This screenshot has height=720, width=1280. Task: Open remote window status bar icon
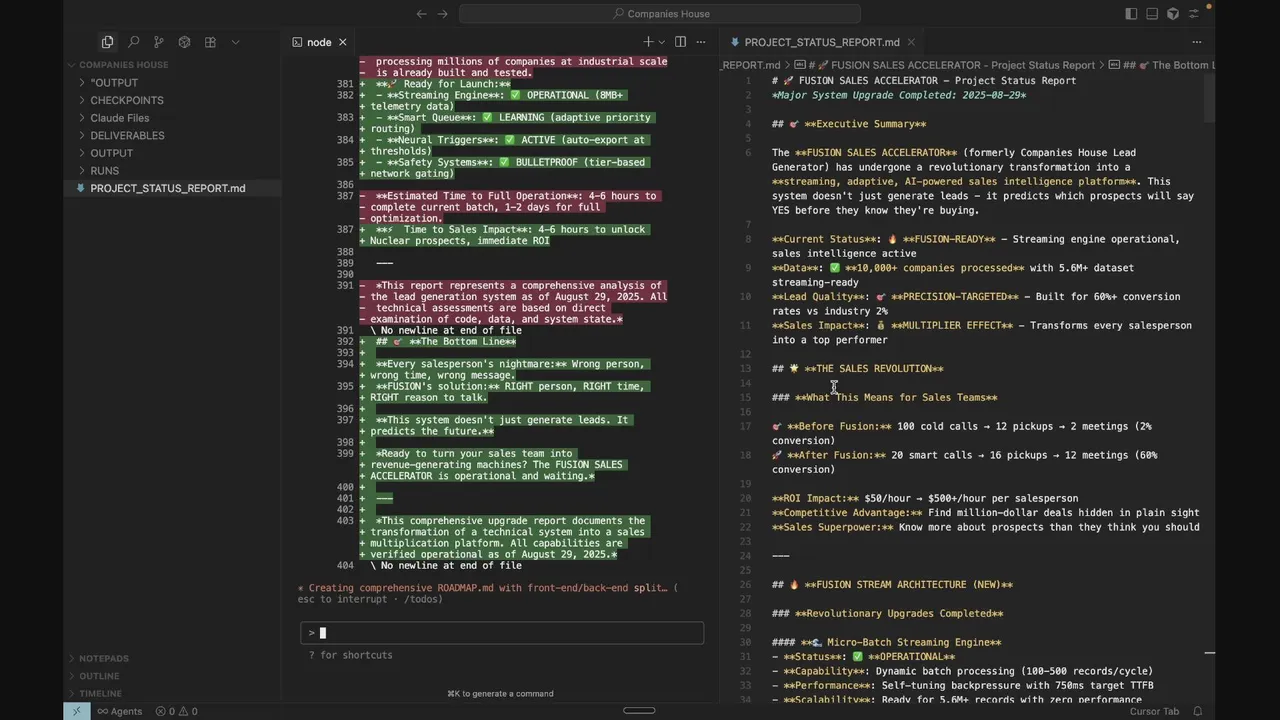[x=76, y=711]
